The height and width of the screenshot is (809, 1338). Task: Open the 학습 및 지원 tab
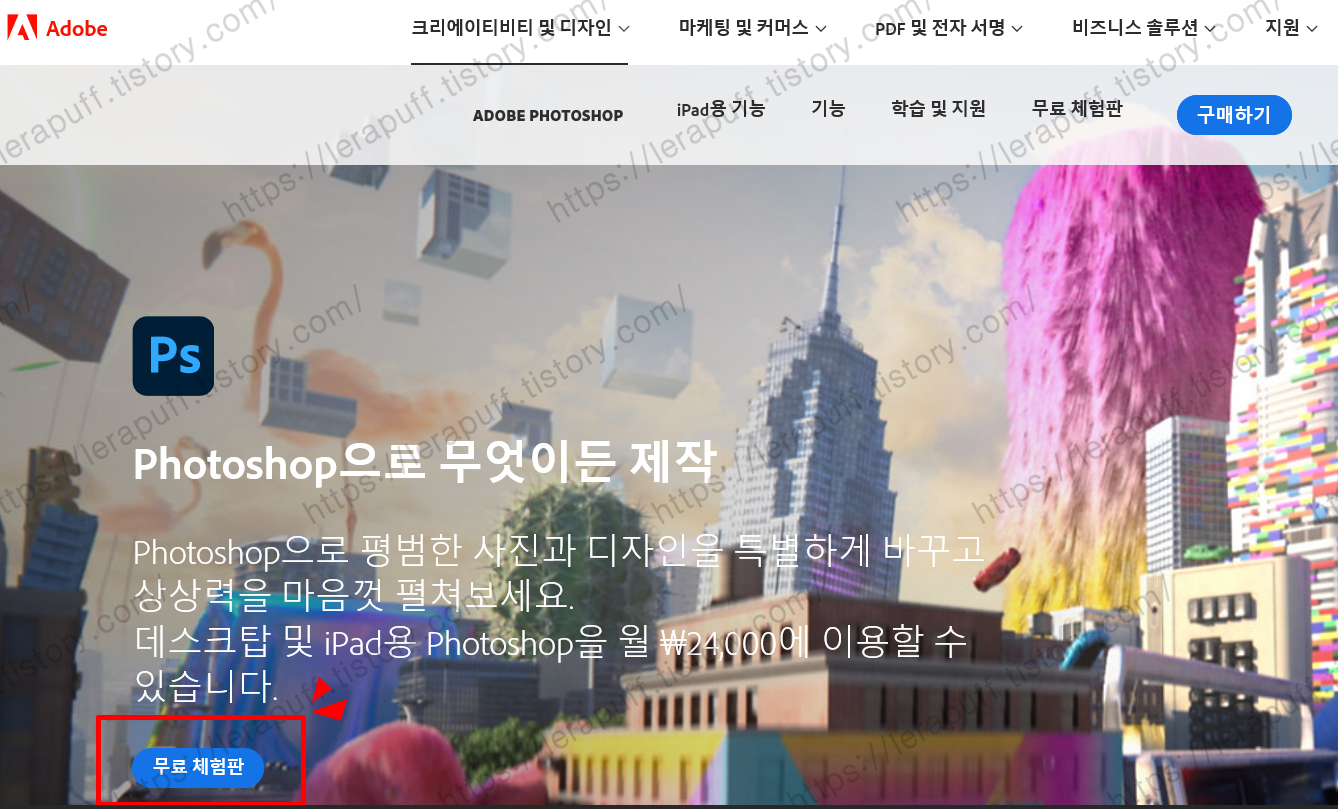[938, 109]
